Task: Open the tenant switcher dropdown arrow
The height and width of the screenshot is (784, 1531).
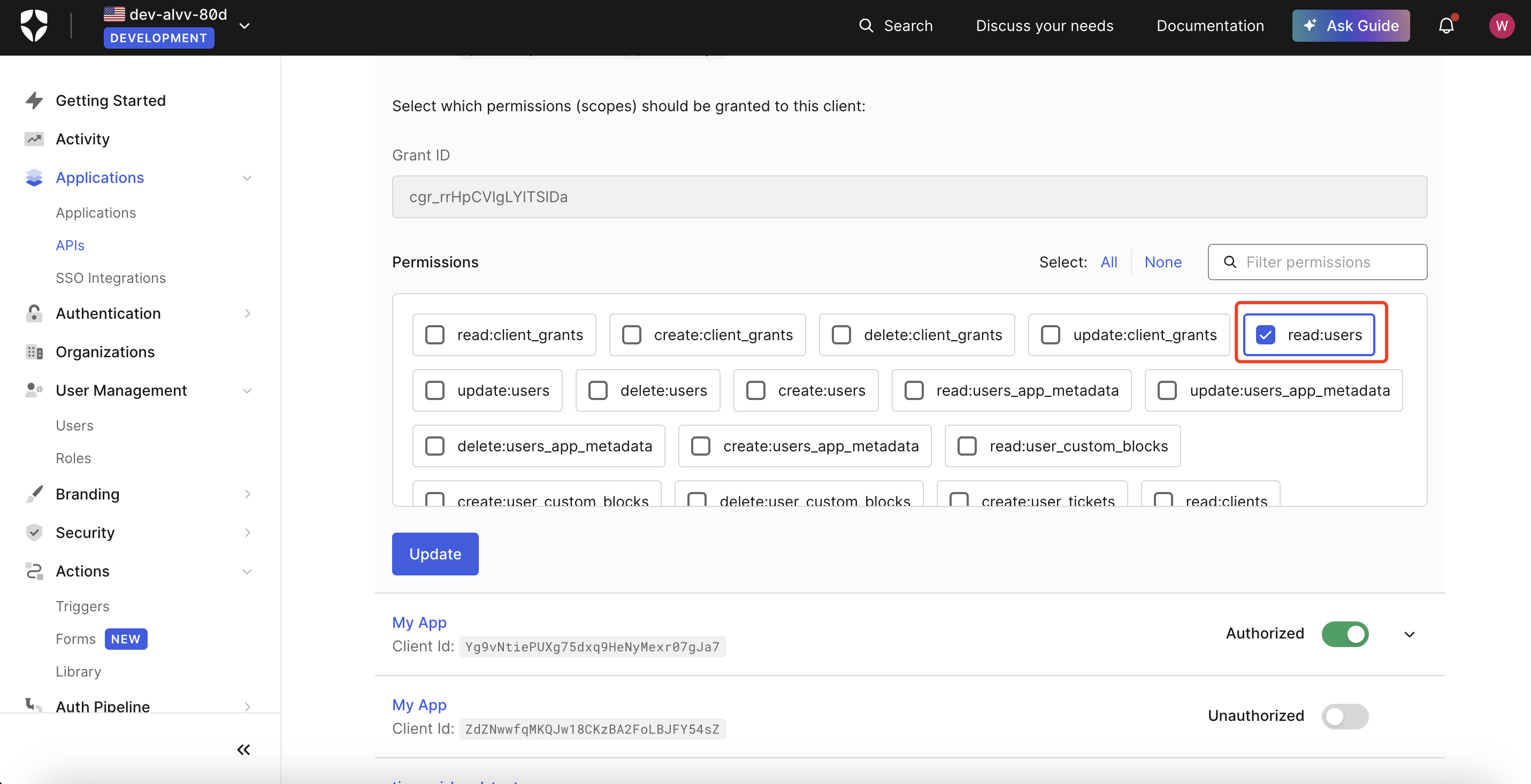Action: (x=244, y=26)
